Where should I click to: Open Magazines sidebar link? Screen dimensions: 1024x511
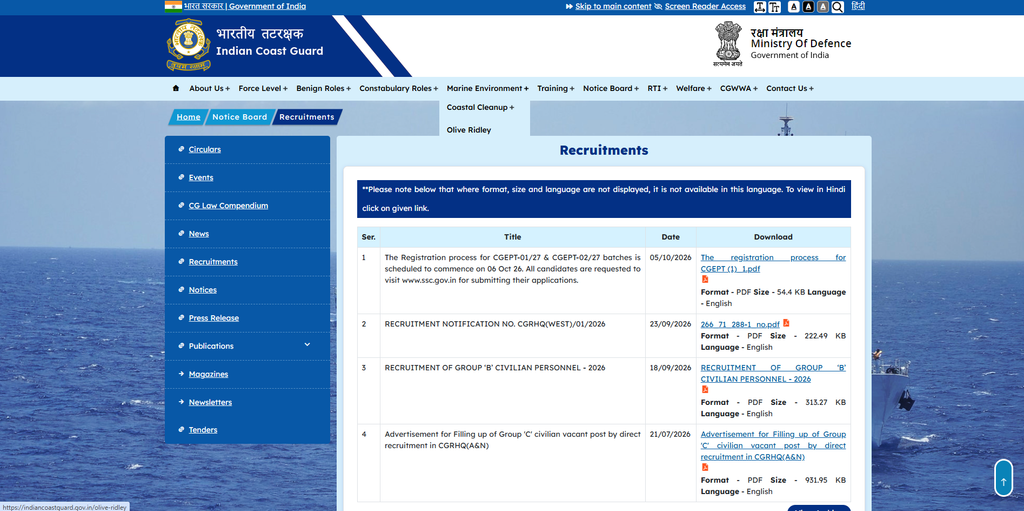pos(208,374)
